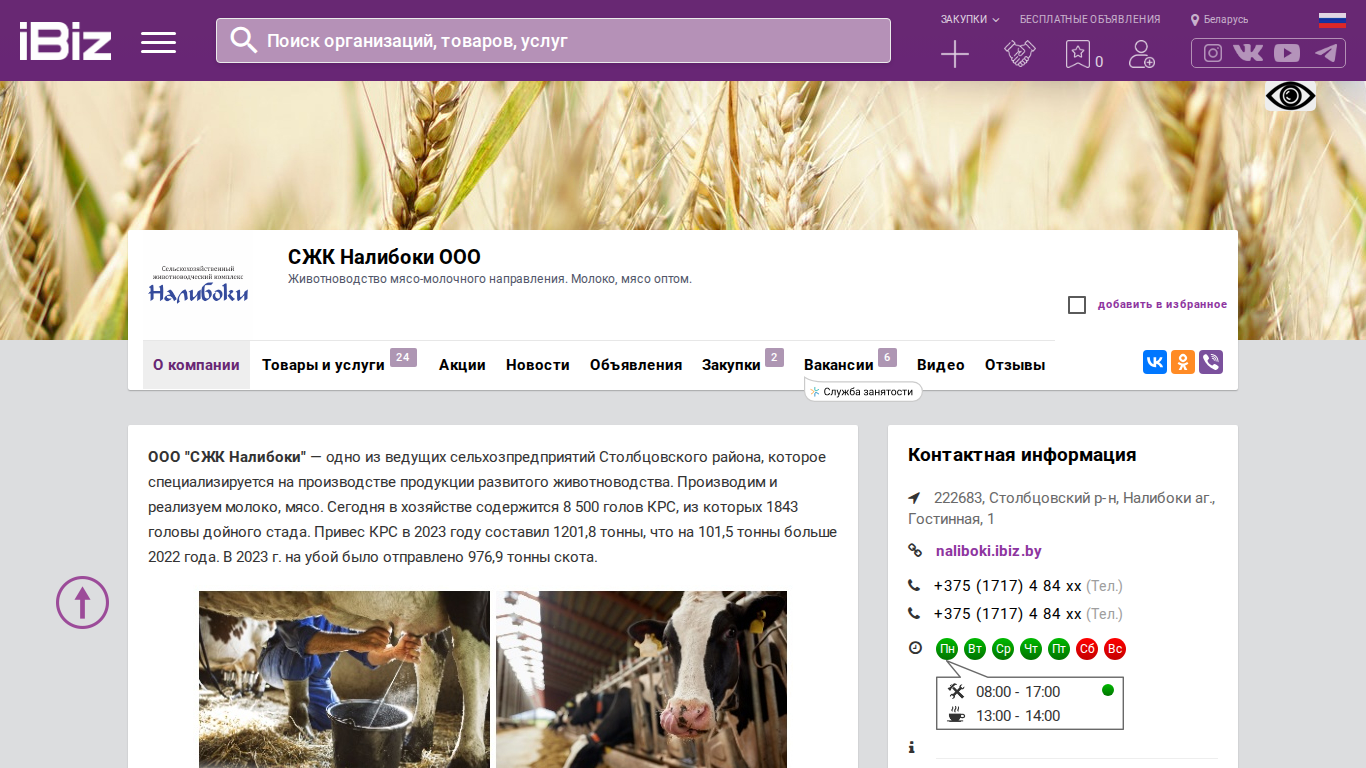Image resolution: width=1366 pixels, height=768 pixels.
Task: Select Saturday (Сб) schedule day
Action: 1087,649
